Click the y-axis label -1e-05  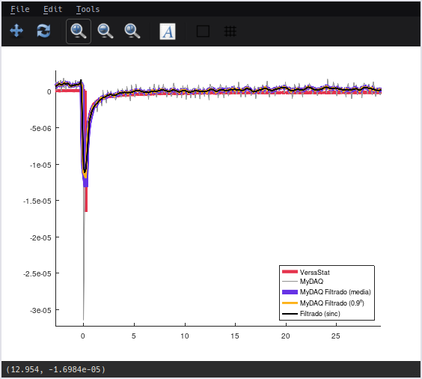pos(40,165)
